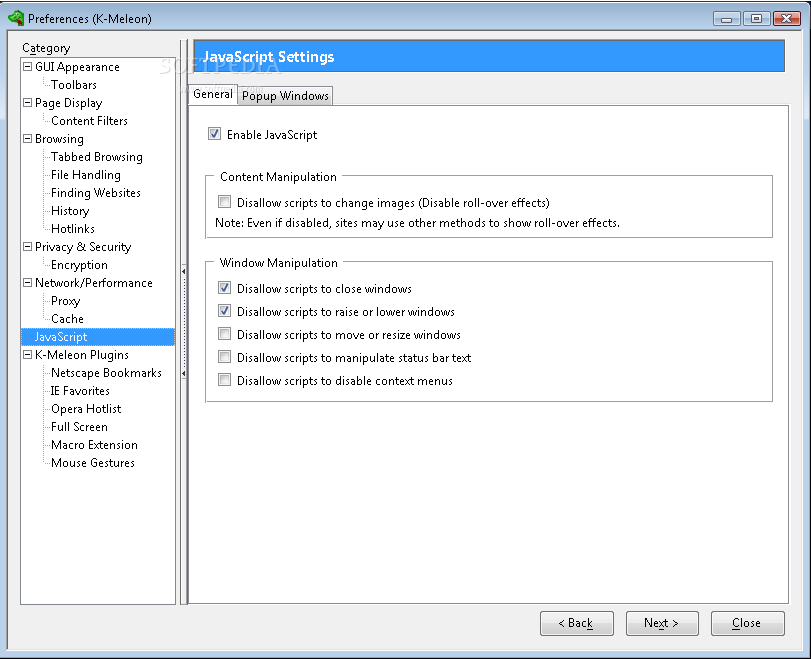Click the K-Meleon lizard icon in title bar

pos(16,18)
